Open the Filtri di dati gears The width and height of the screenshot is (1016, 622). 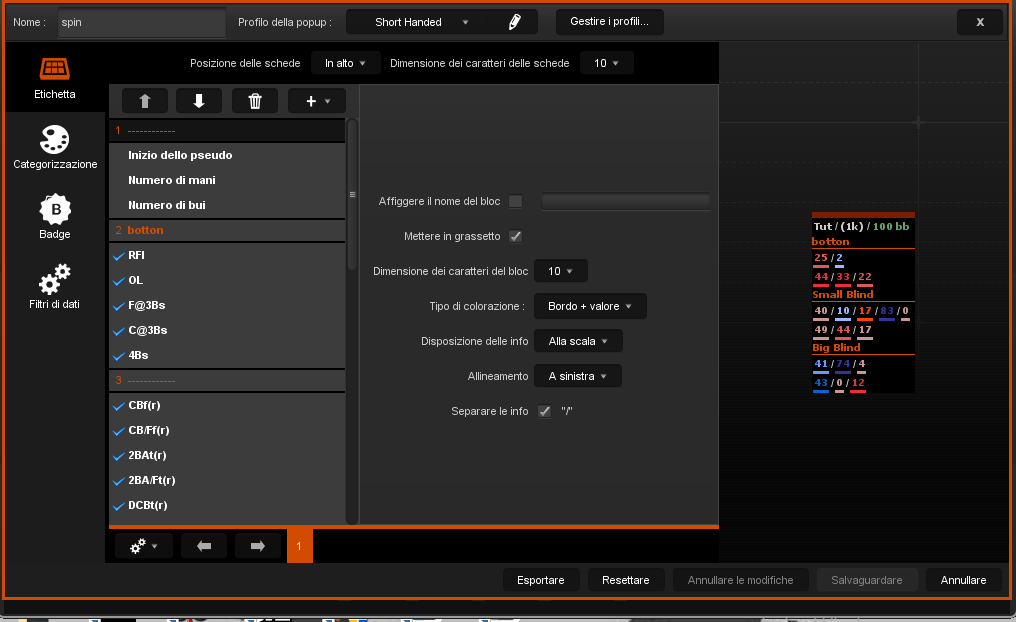pos(54,287)
